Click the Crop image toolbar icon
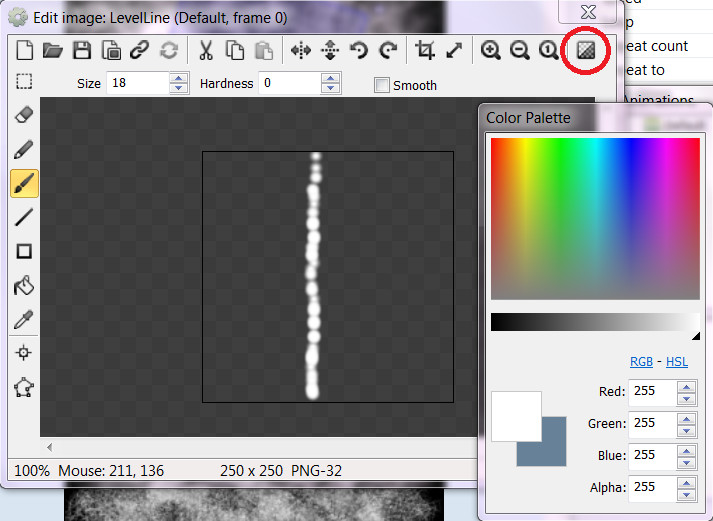Screen dimensions: 713x521 [x=425, y=50]
